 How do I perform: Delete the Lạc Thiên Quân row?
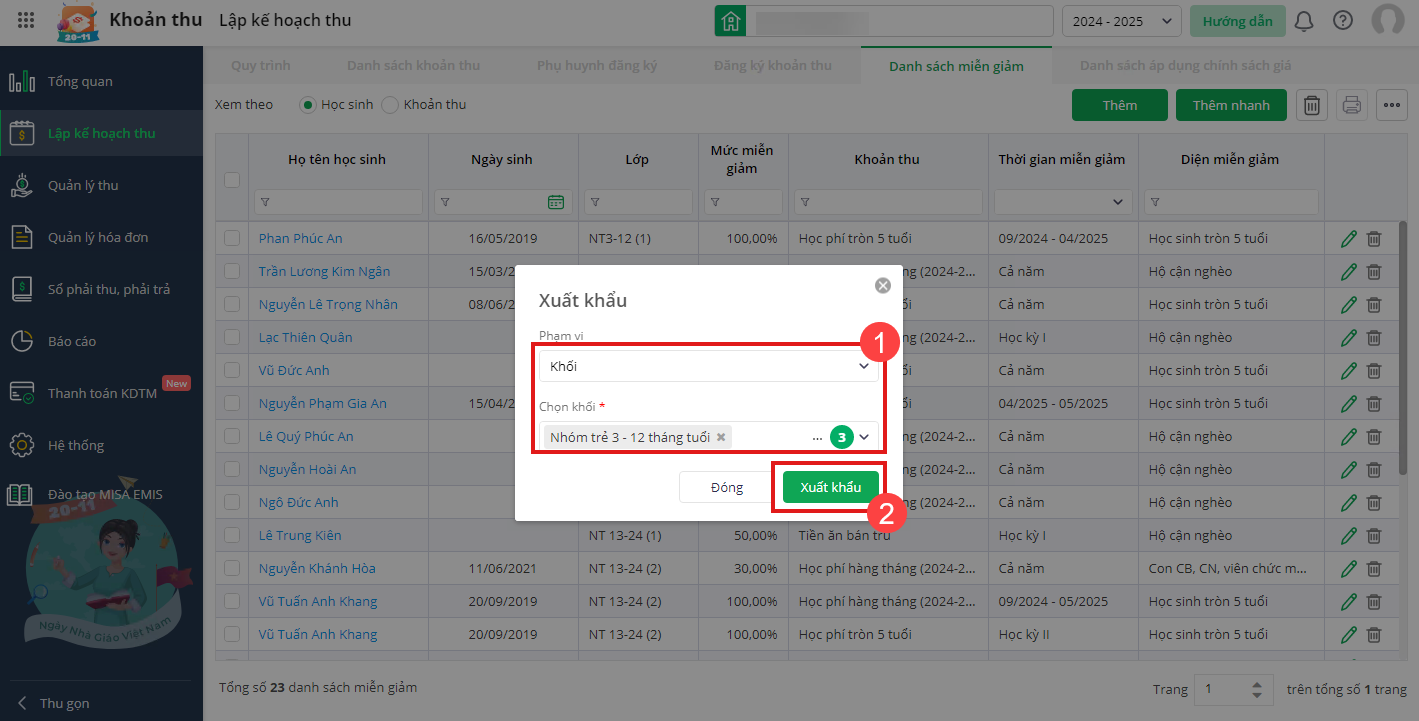point(1374,338)
